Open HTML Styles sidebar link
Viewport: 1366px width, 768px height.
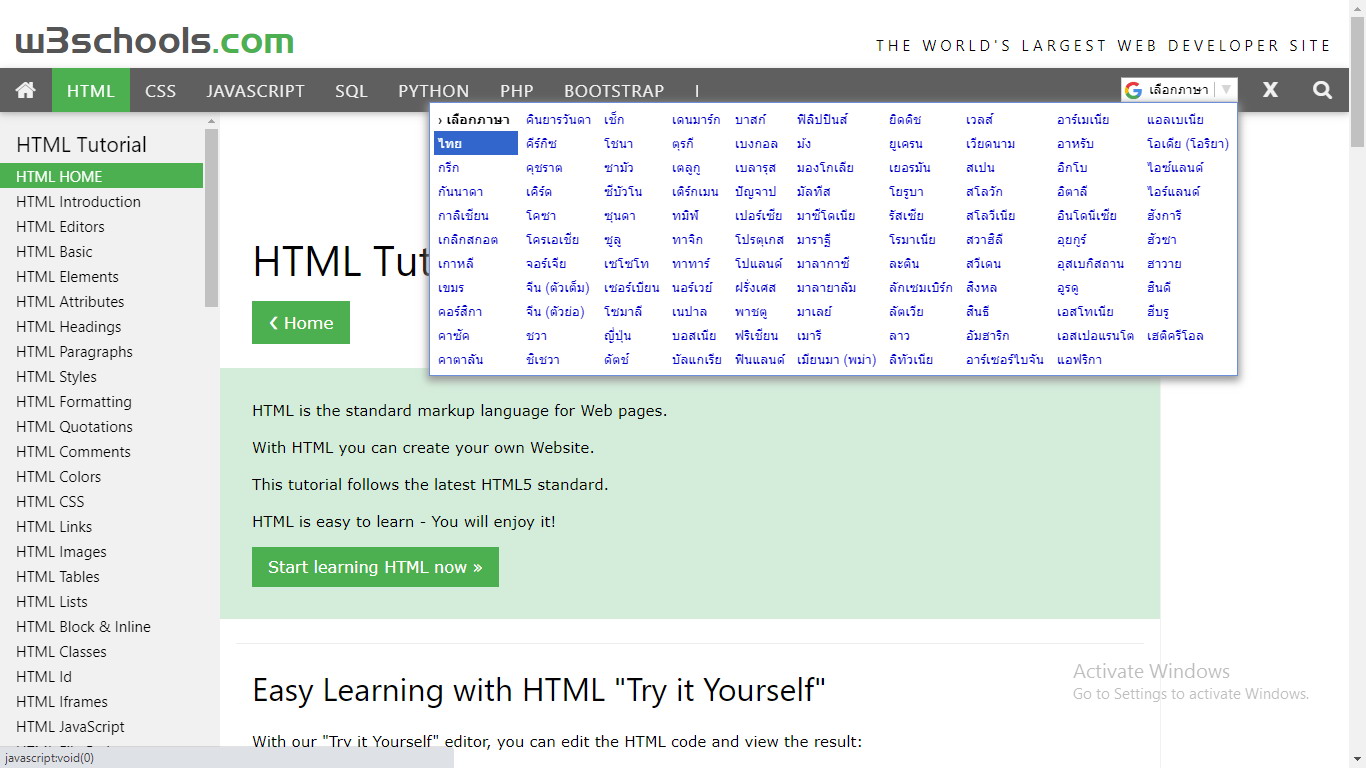(56, 376)
